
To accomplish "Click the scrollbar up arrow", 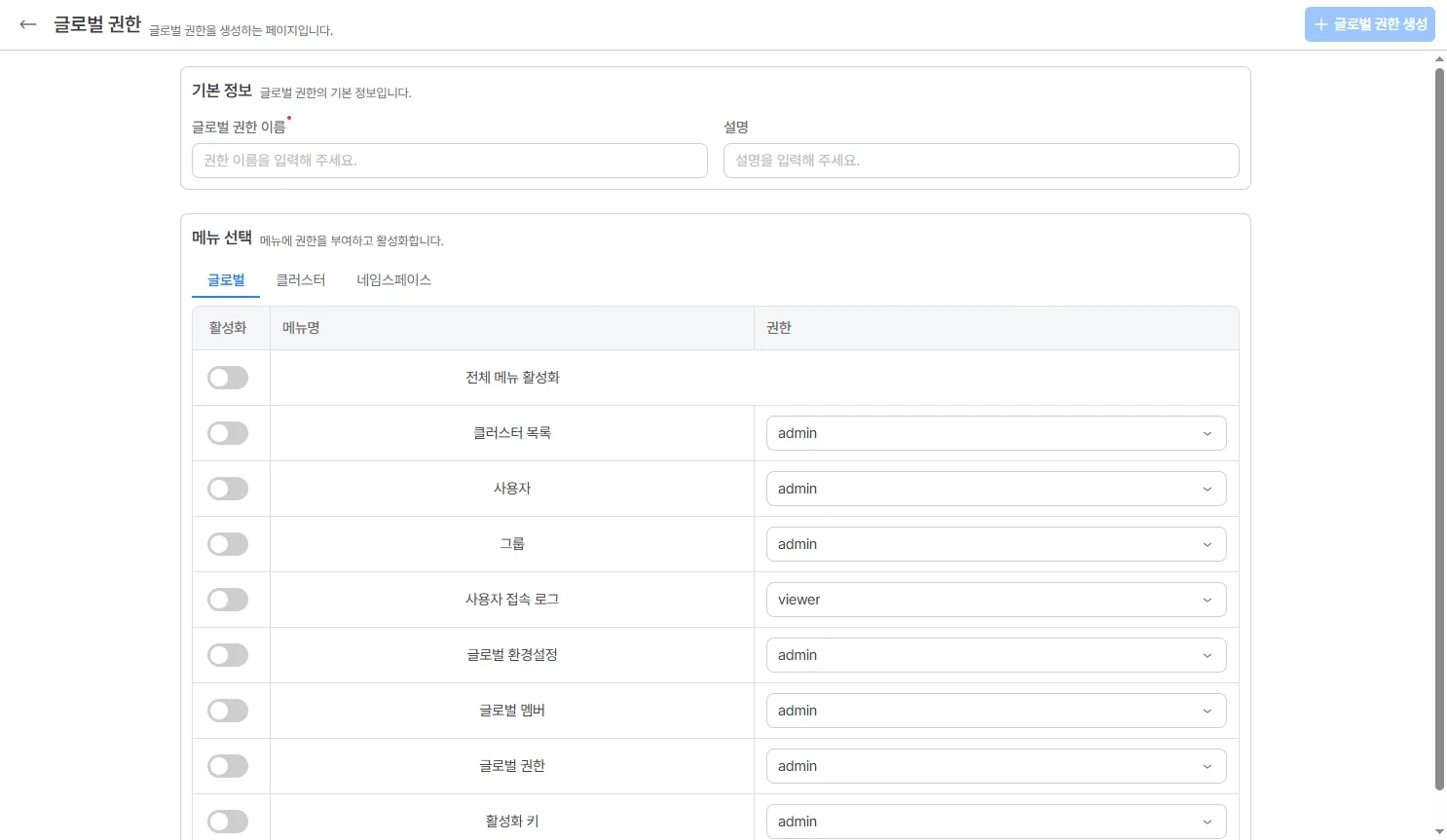I will (1439, 59).
